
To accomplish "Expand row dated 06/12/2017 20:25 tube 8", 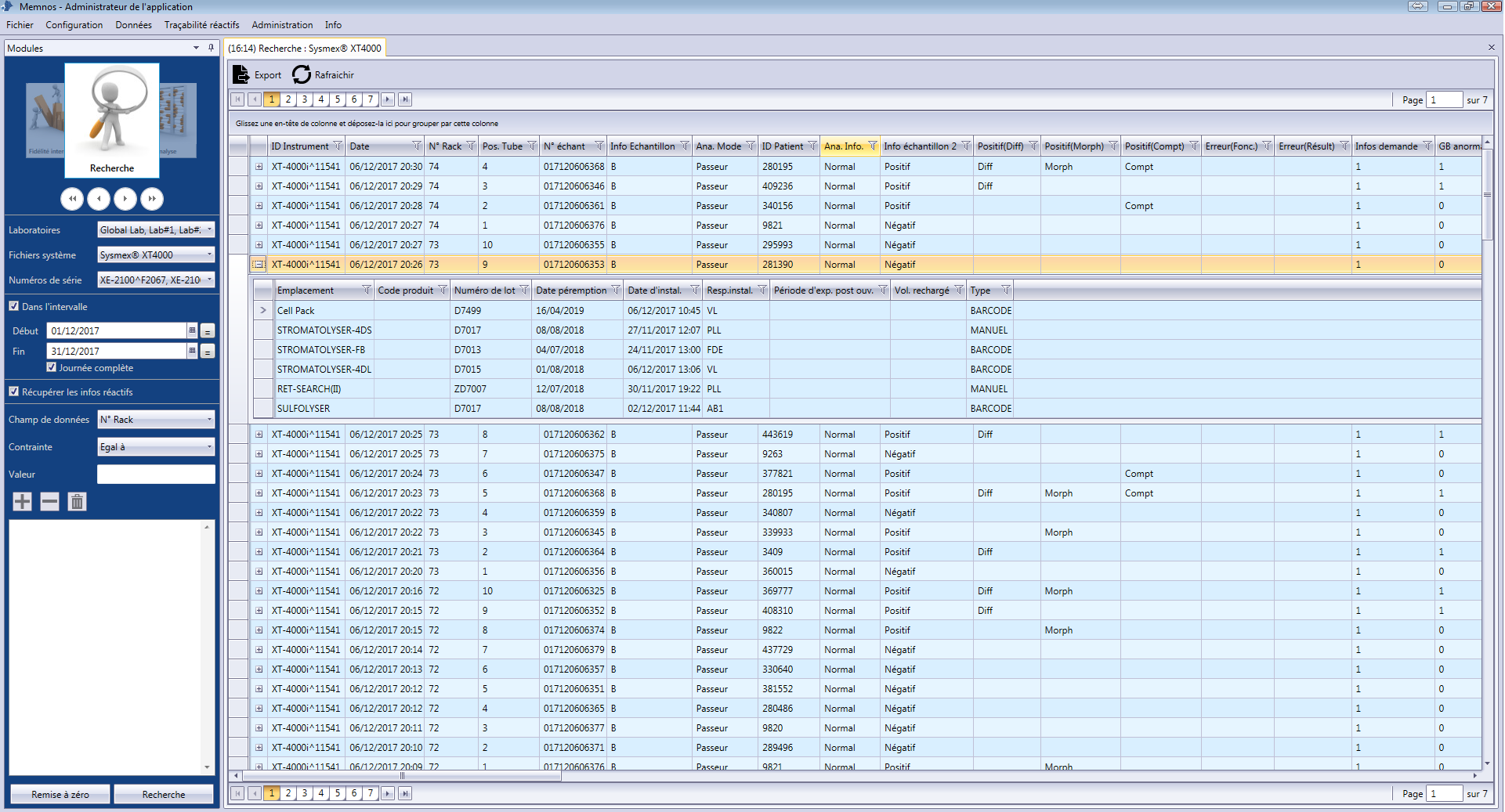I will (x=259, y=435).
